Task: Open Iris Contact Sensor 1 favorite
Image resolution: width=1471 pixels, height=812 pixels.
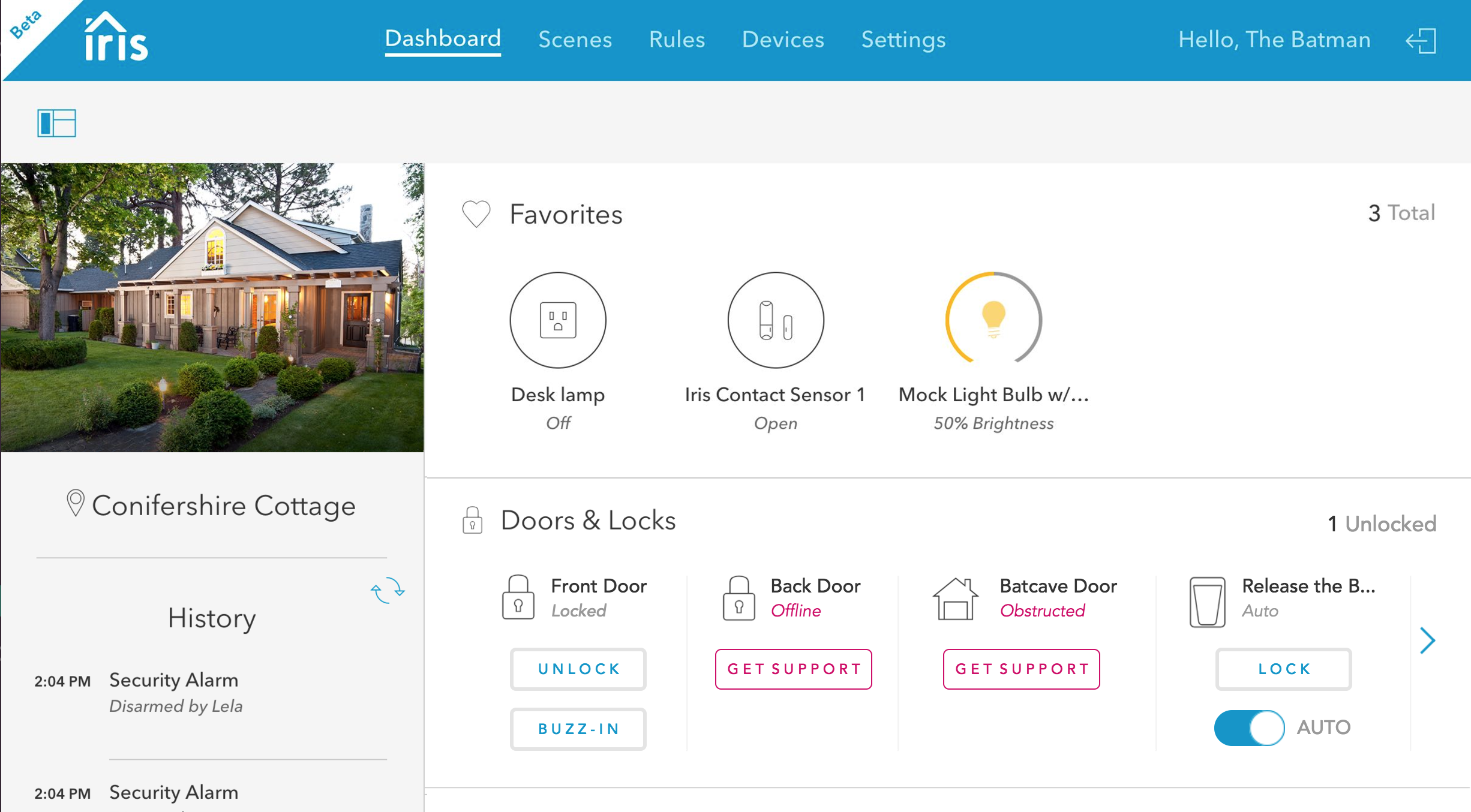Action: tap(775, 320)
